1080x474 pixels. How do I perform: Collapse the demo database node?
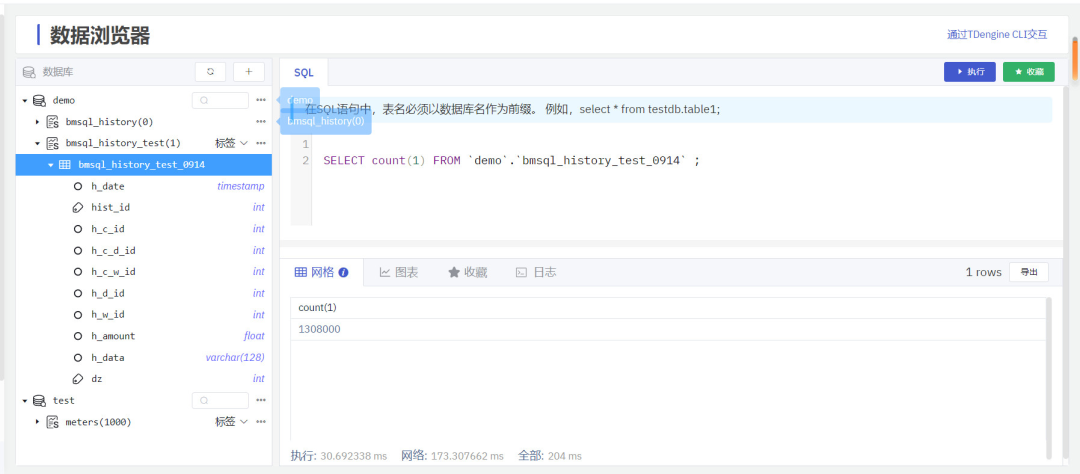[25, 101]
